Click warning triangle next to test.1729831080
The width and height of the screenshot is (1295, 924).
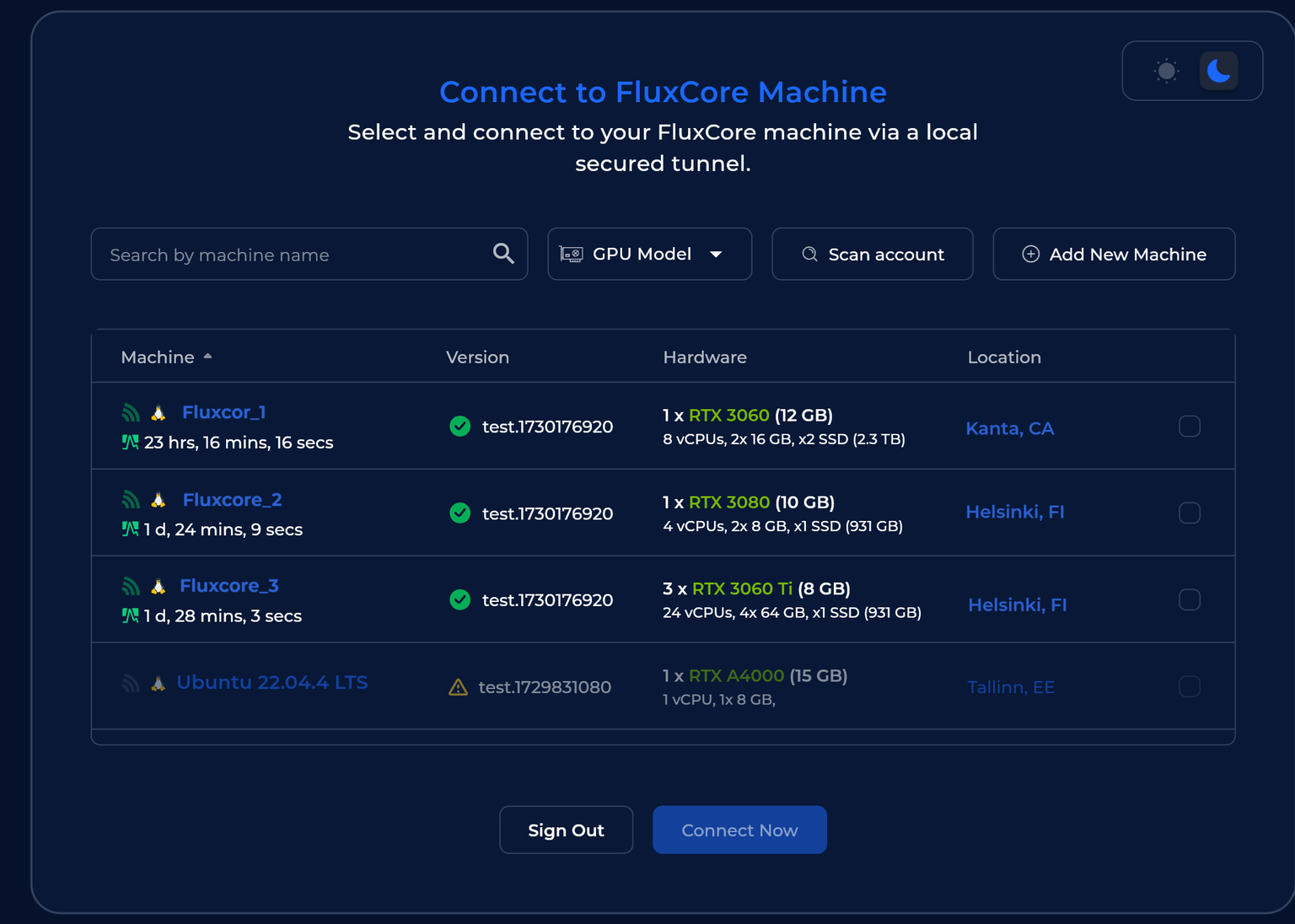pos(458,687)
